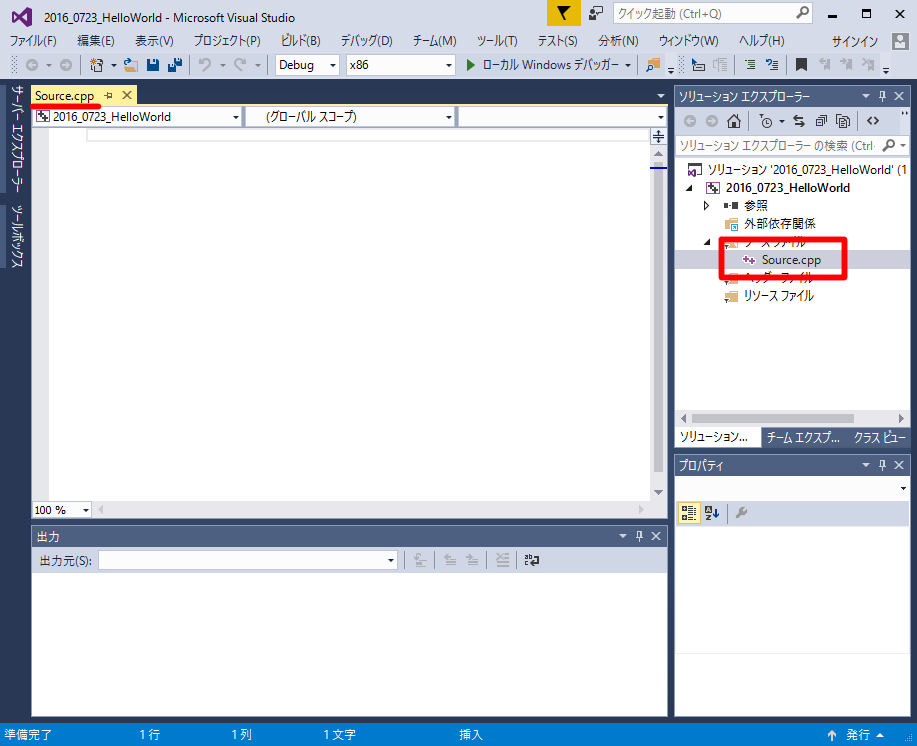
Task: Click the クイック起動 search field
Action: (x=712, y=13)
